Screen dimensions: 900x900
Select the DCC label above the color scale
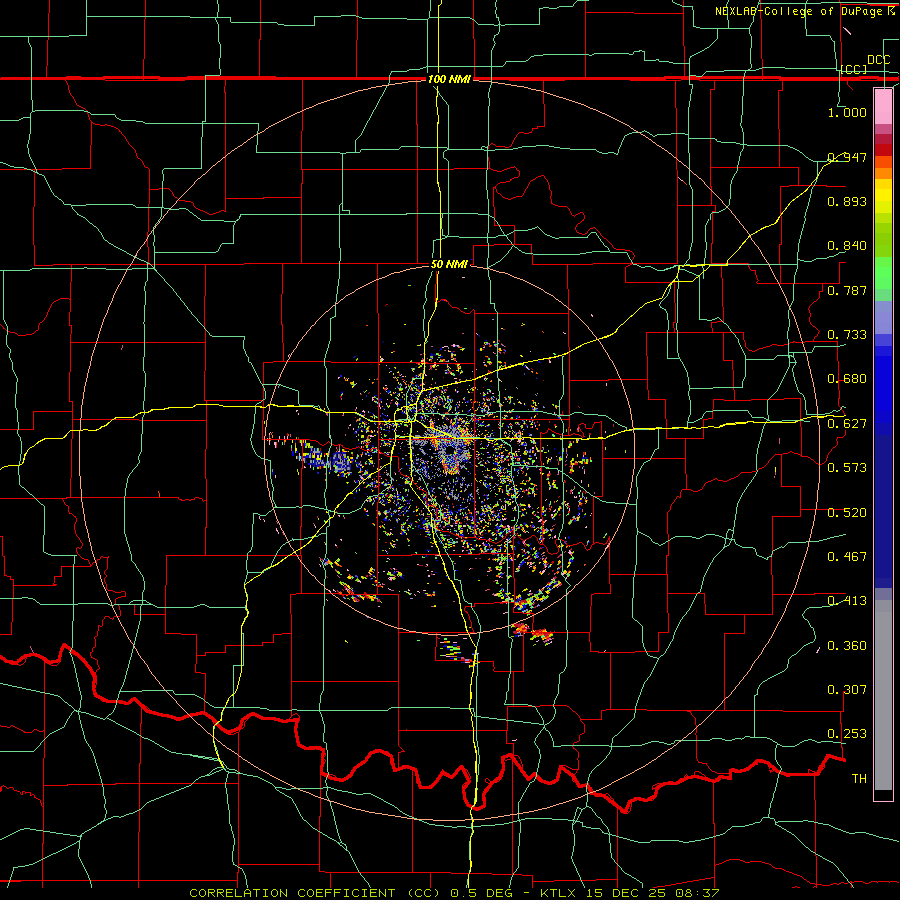pyautogui.click(x=878, y=60)
